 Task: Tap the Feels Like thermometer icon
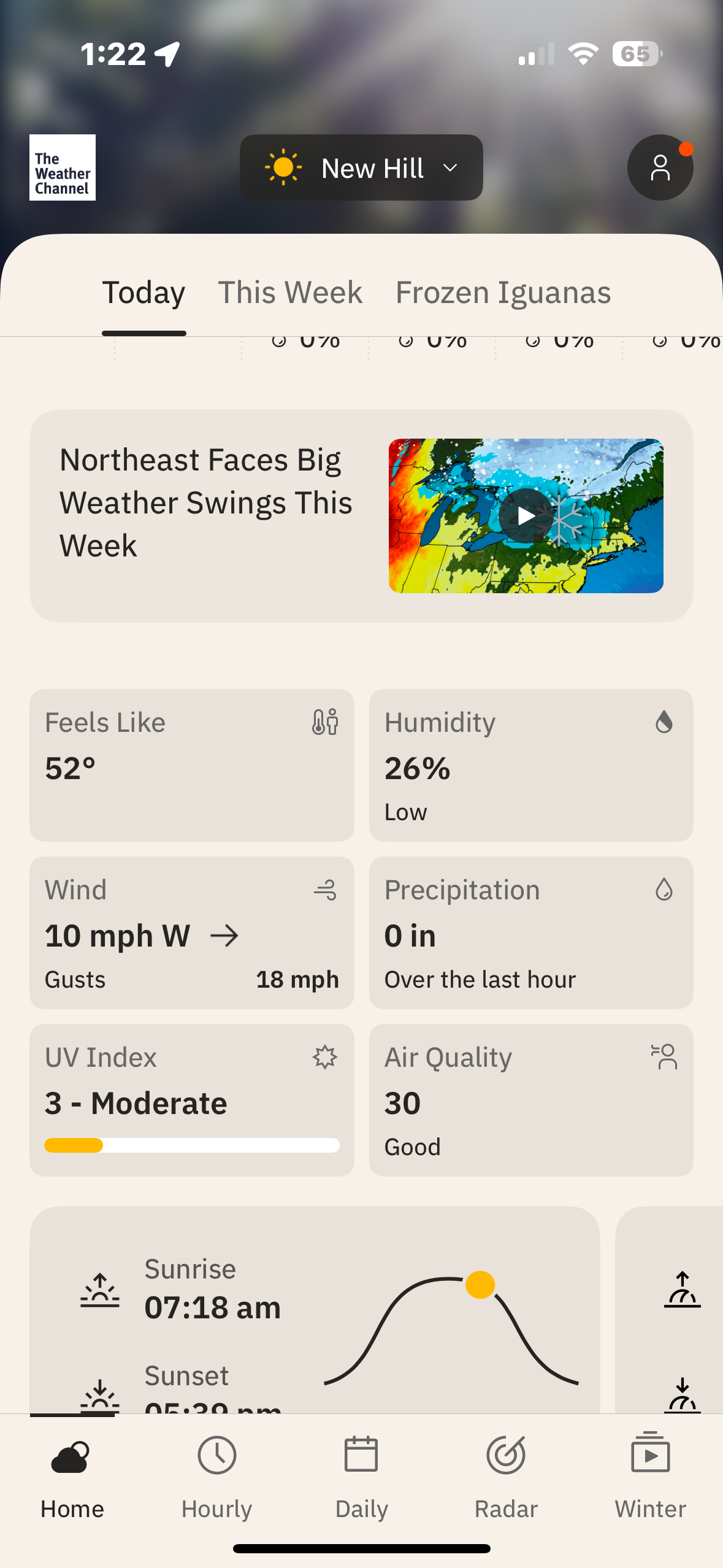[325, 722]
